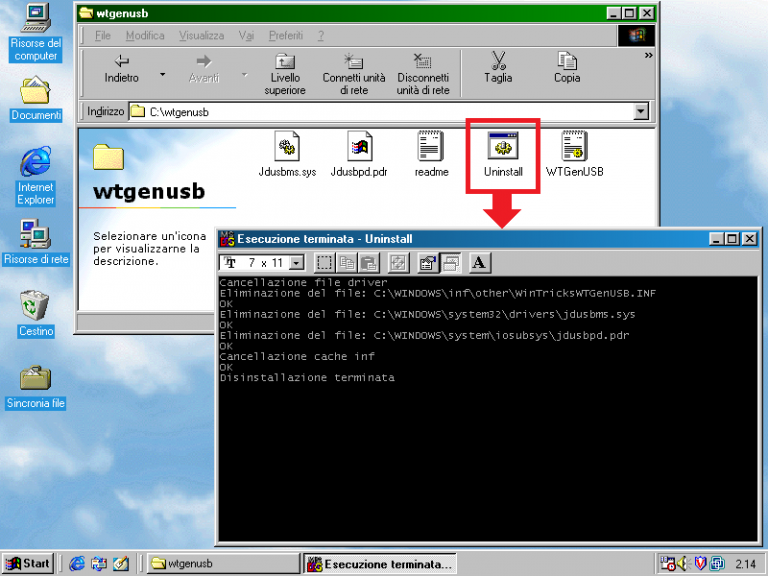
Task: Open the Indirizzo address dropdown
Action: 641,112
